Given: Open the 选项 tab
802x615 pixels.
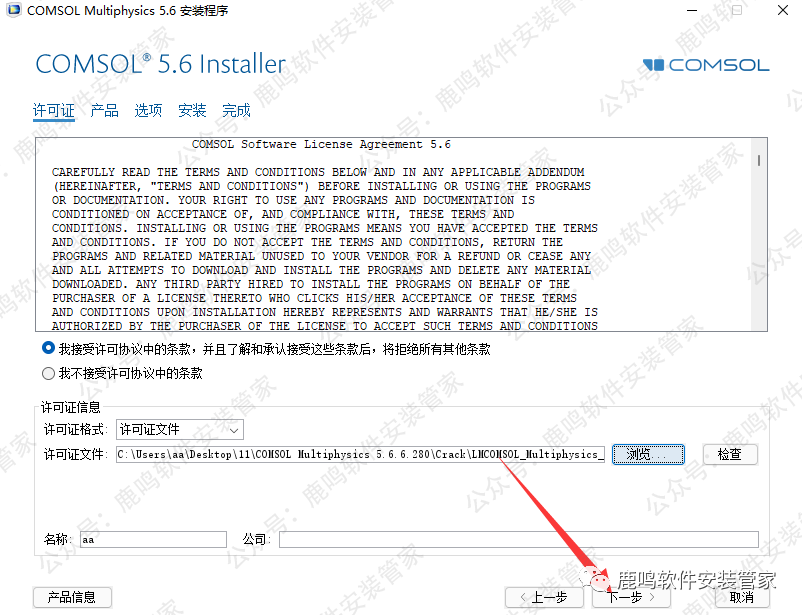Looking at the screenshot, I should tap(148, 110).
